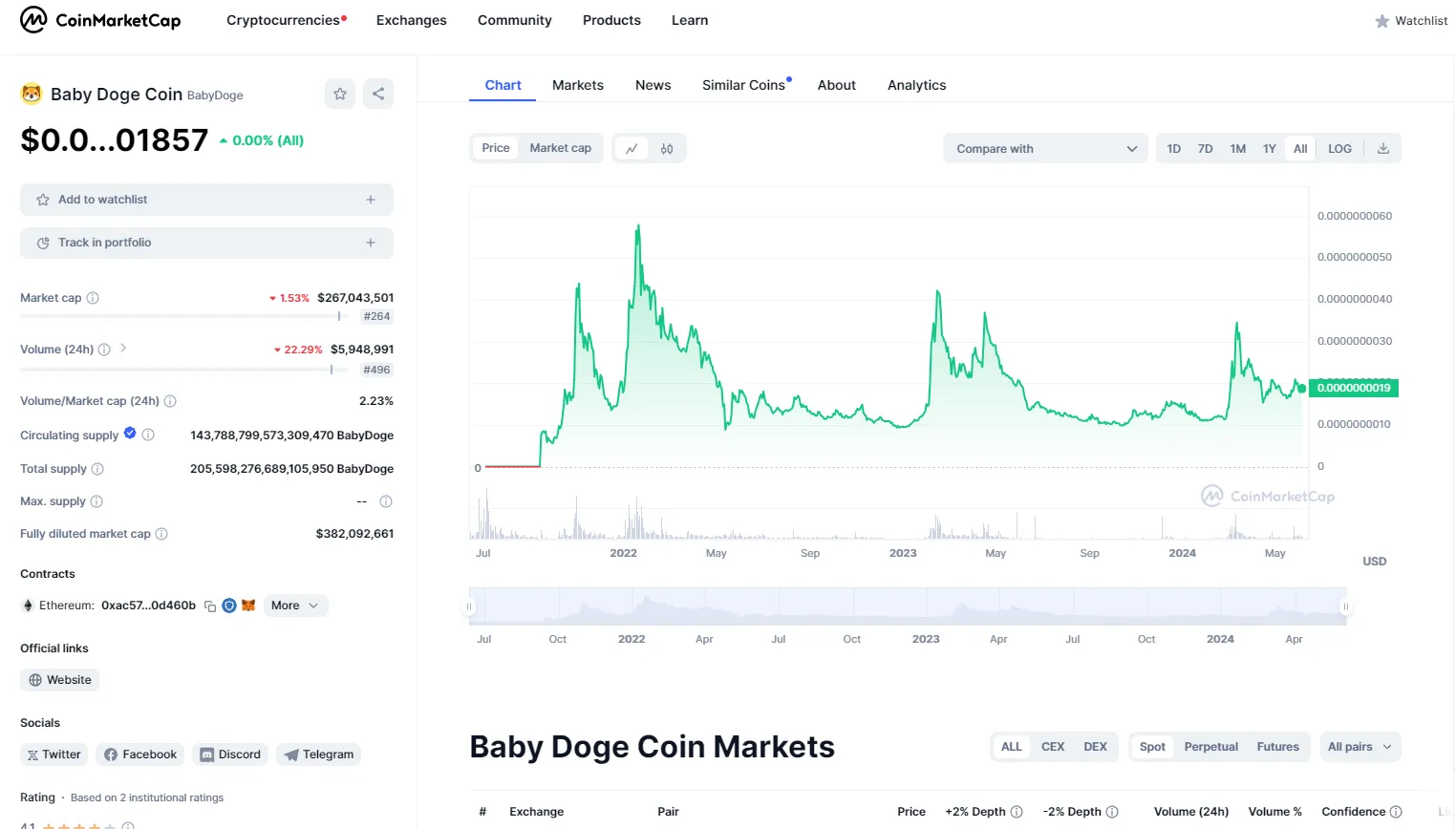This screenshot has width=1456, height=829.
Task: Expand the More contracts dropdown
Action: (295, 605)
